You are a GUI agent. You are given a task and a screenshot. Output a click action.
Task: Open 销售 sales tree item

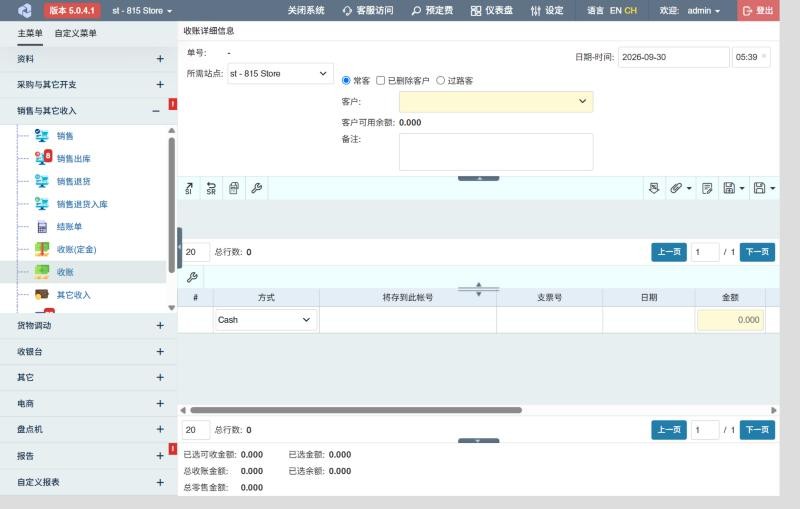coord(65,136)
